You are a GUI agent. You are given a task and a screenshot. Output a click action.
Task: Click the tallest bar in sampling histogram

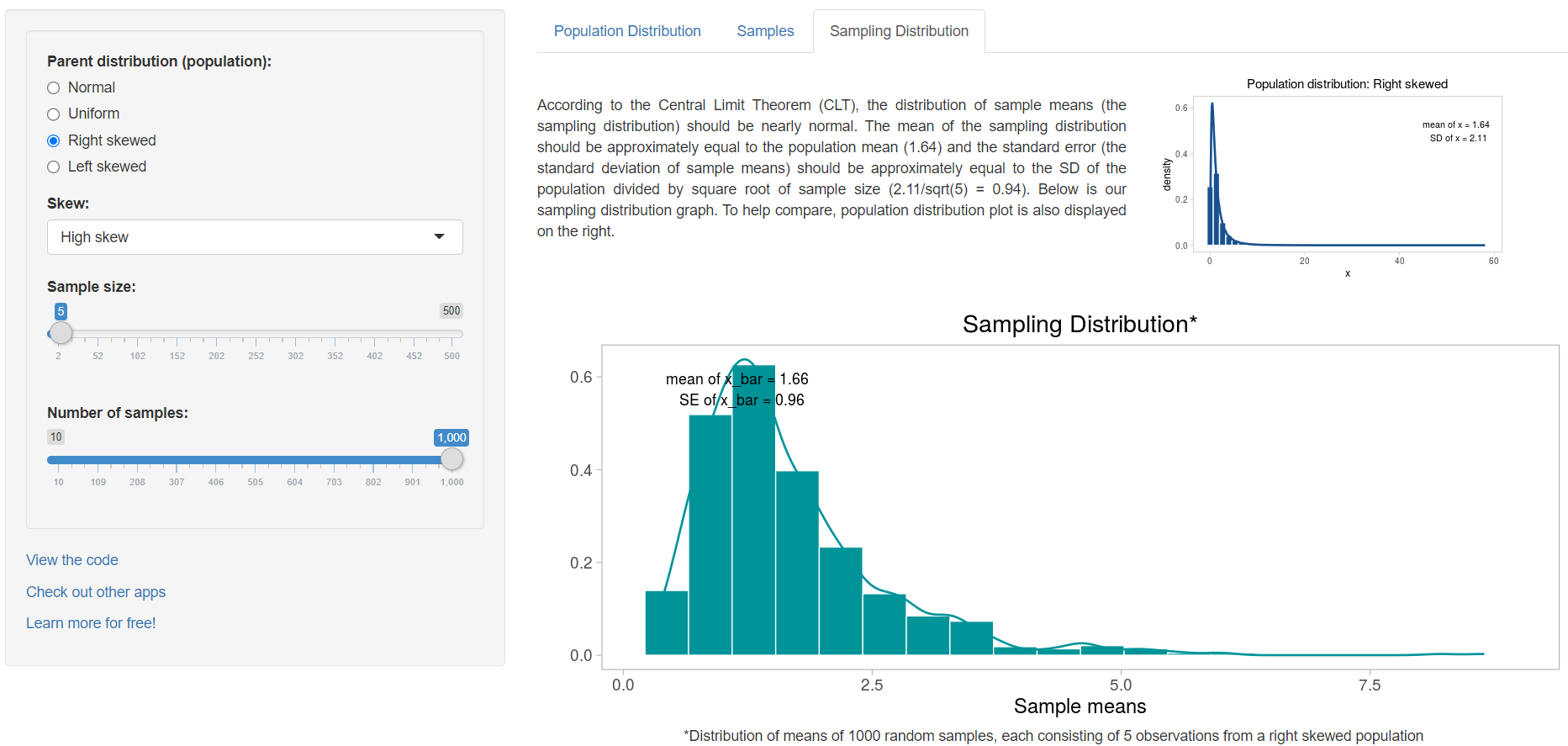[x=753, y=521]
